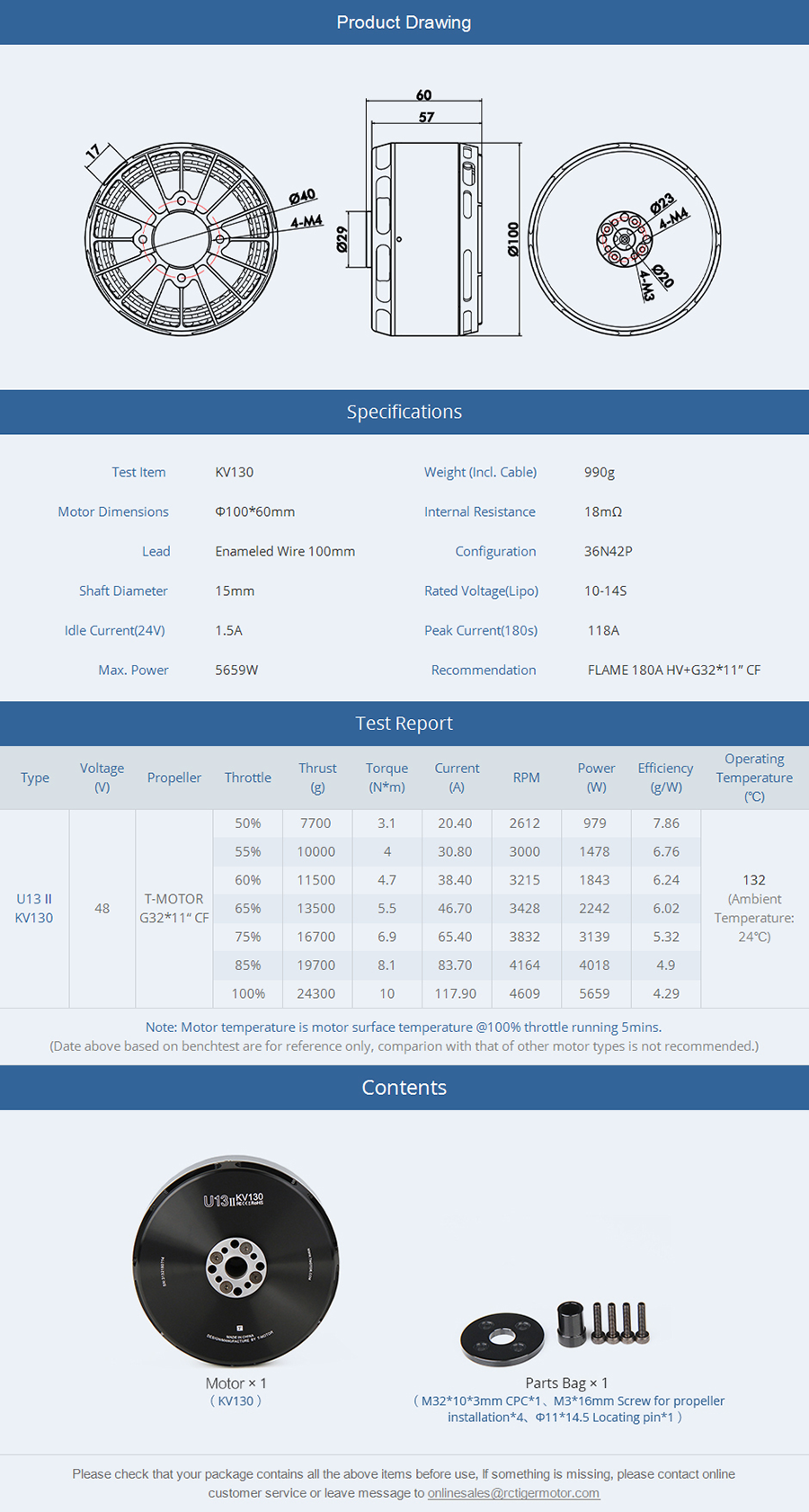Select the 46.70 current cell
809x1512 pixels.
455,908
